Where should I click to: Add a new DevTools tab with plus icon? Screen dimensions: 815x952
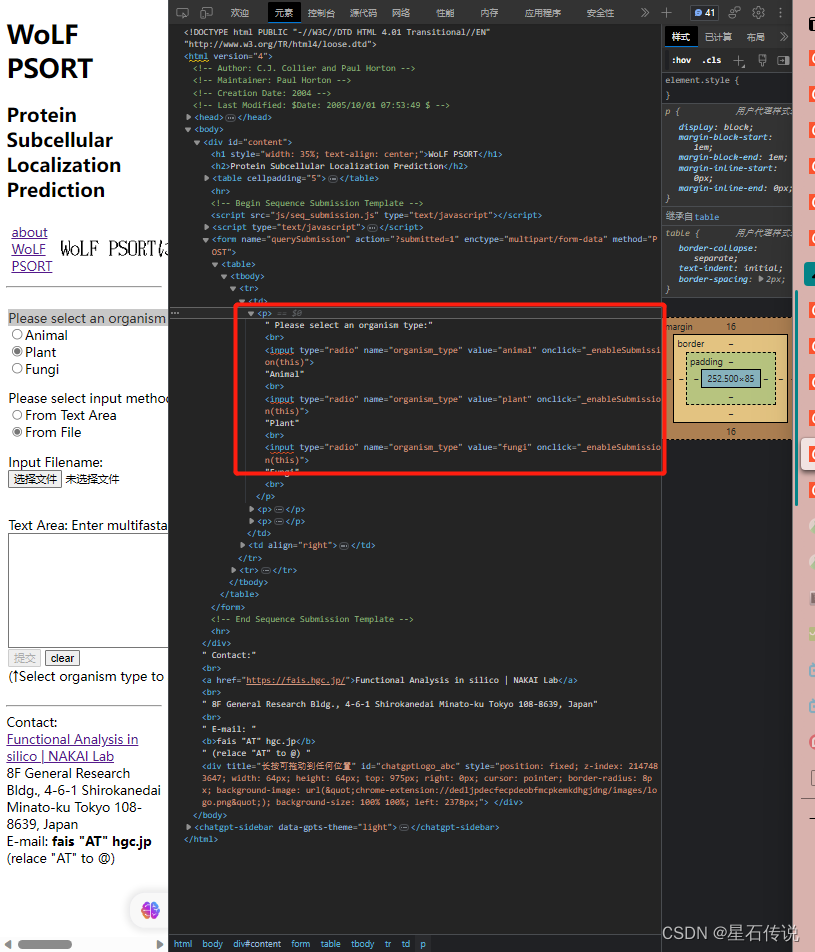(666, 13)
